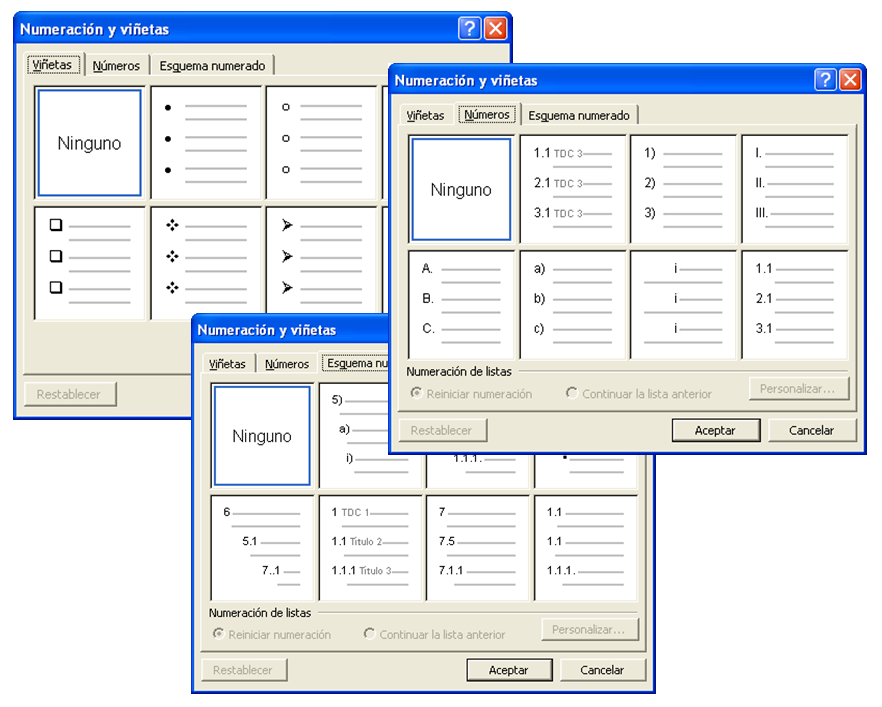Click Personalizar… in the Números dialog
The image size is (882, 707).
pyautogui.click(x=798, y=388)
